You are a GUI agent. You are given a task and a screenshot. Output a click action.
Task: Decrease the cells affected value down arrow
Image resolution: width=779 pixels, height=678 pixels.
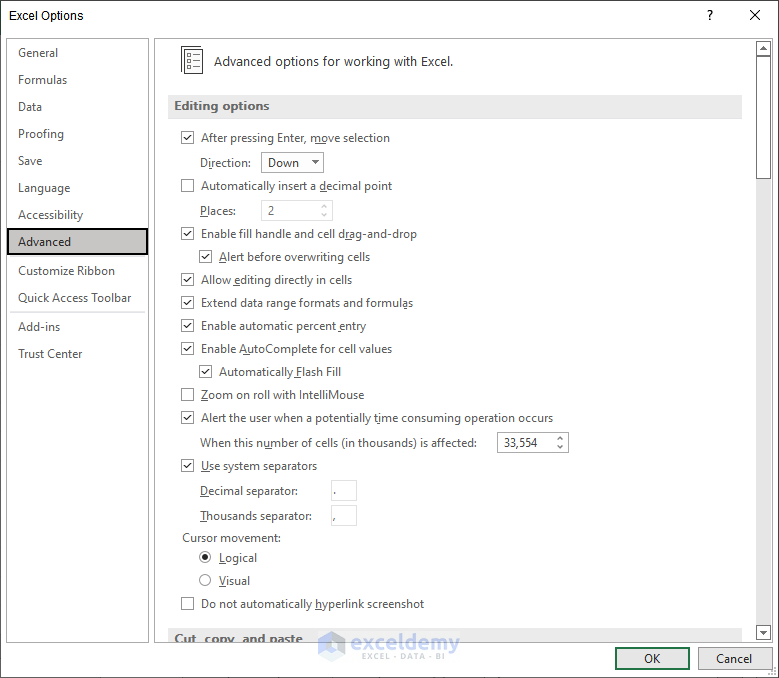pos(560,447)
